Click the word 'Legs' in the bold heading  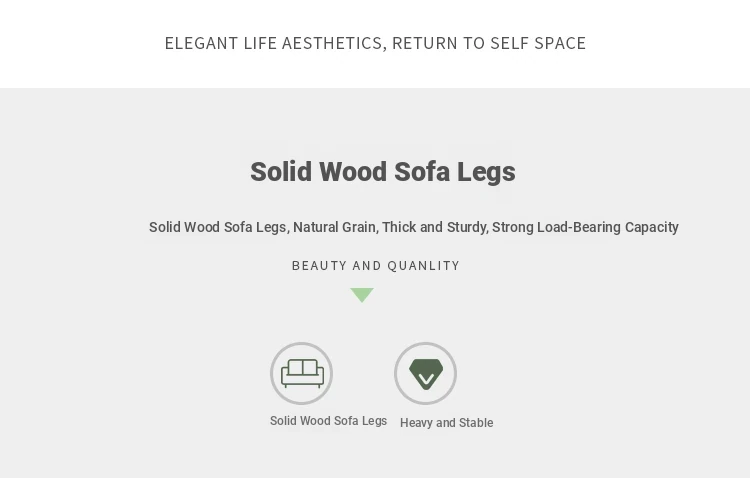pos(486,172)
